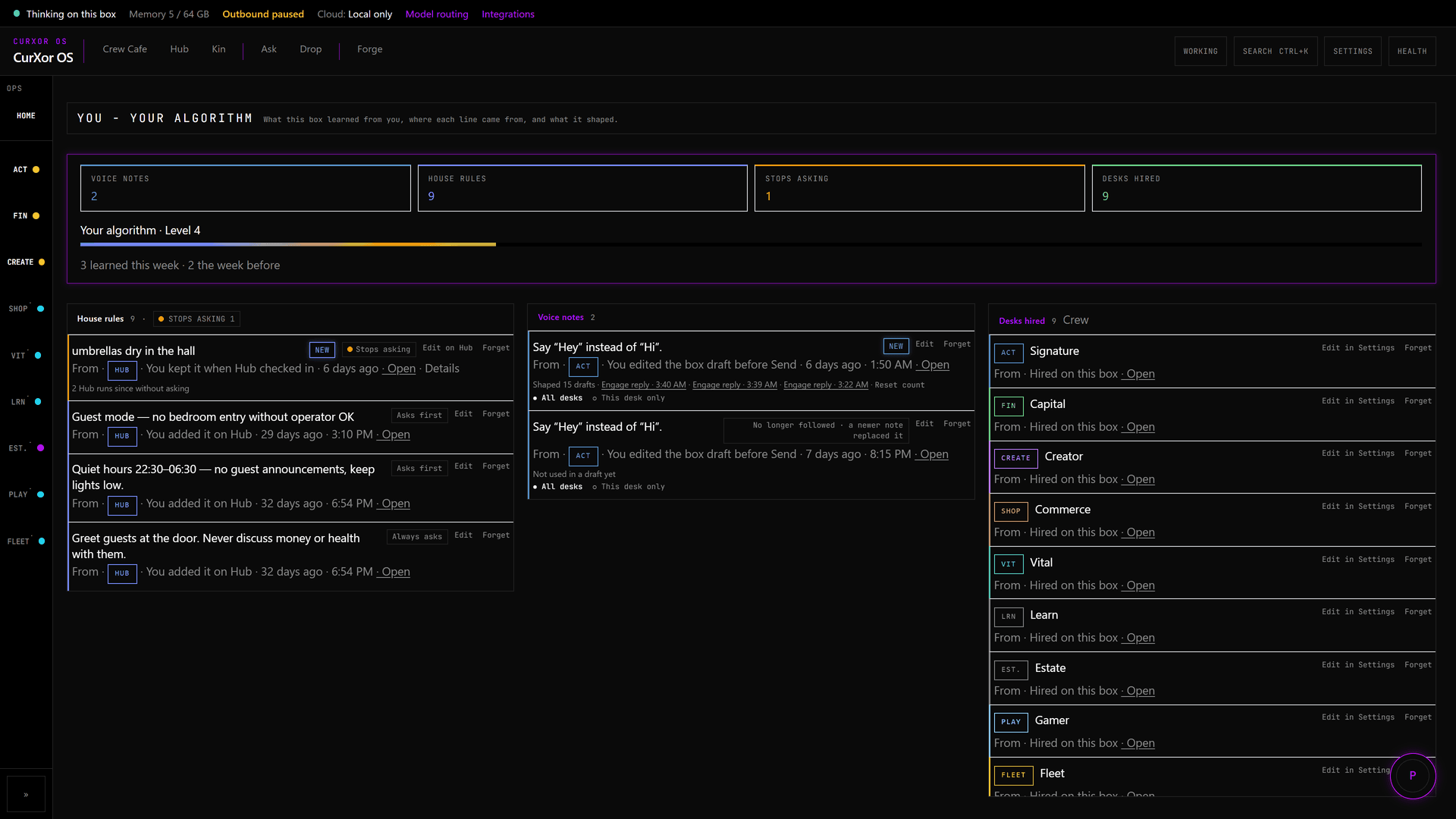Click the SEARCH CTRL+K button
Viewport: 1456px width, 819px height.
(1276, 52)
